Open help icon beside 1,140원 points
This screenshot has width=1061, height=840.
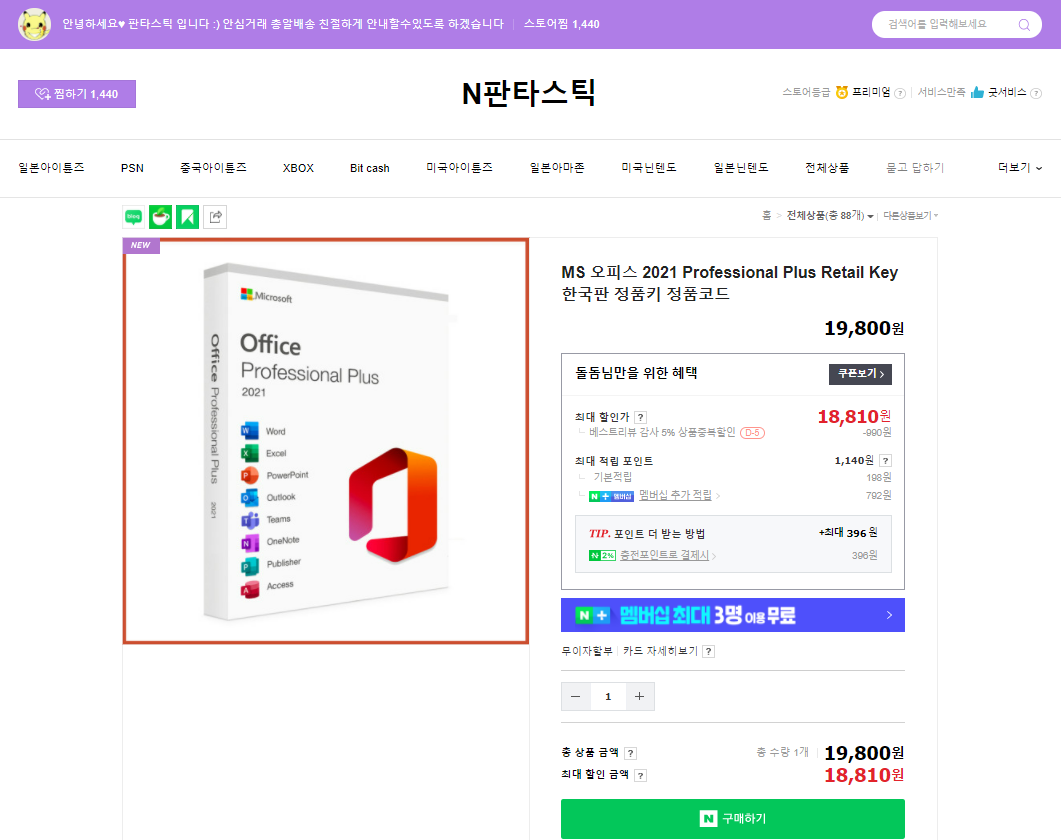click(885, 461)
